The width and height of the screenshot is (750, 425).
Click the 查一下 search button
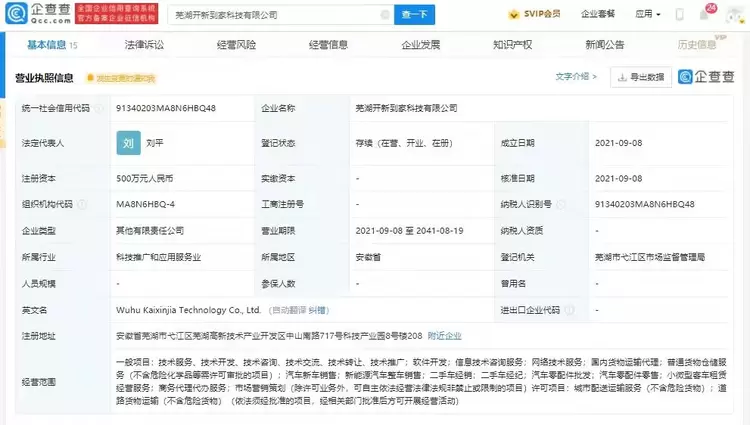pos(414,15)
